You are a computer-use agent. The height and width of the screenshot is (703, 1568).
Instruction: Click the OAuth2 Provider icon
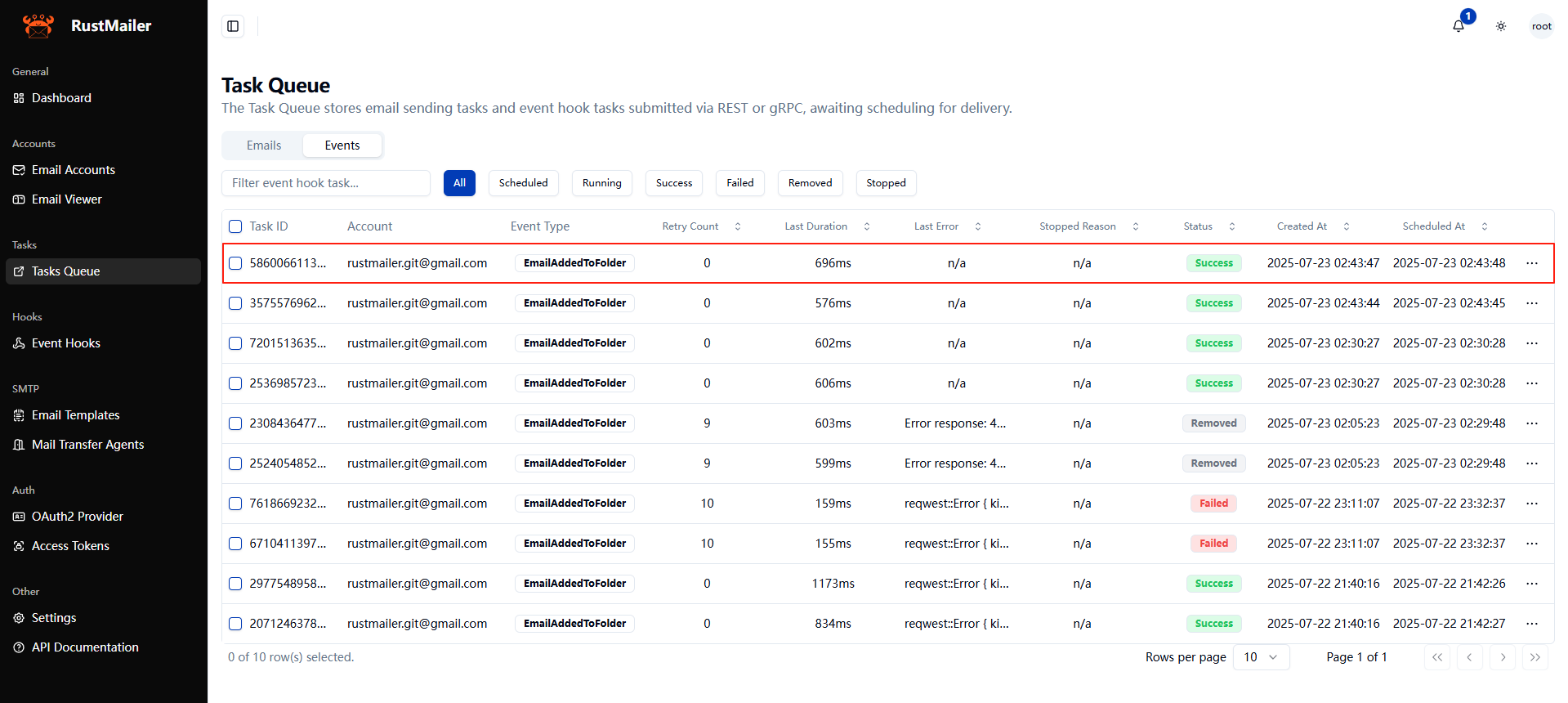[x=19, y=517]
